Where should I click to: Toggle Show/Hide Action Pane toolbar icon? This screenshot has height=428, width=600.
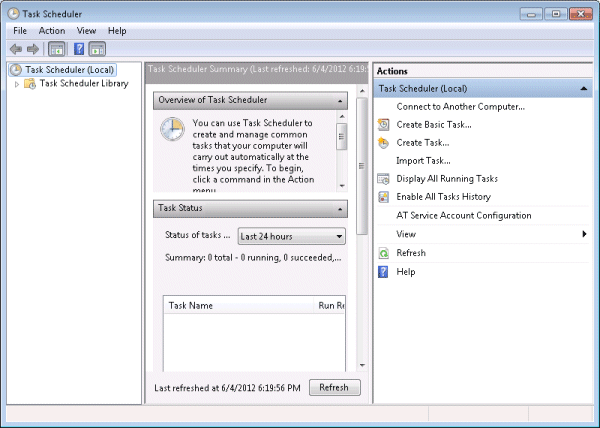click(97, 49)
